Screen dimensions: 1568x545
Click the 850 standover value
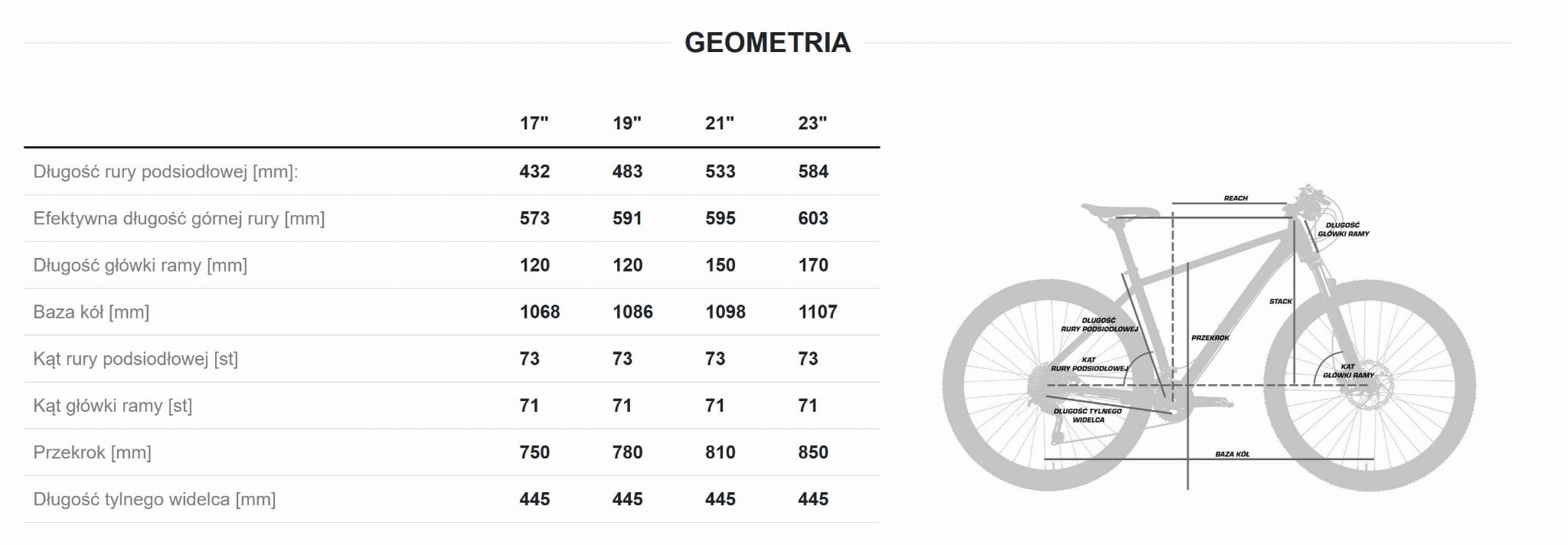coord(812,452)
